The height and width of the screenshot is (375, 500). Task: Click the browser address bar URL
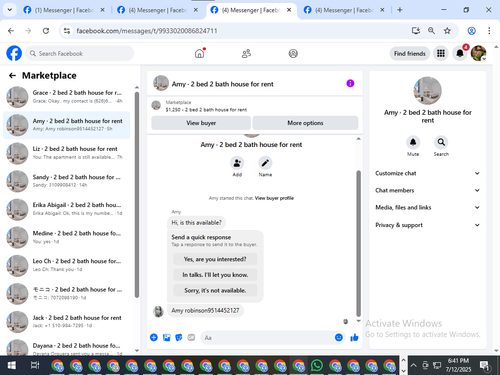(147, 31)
